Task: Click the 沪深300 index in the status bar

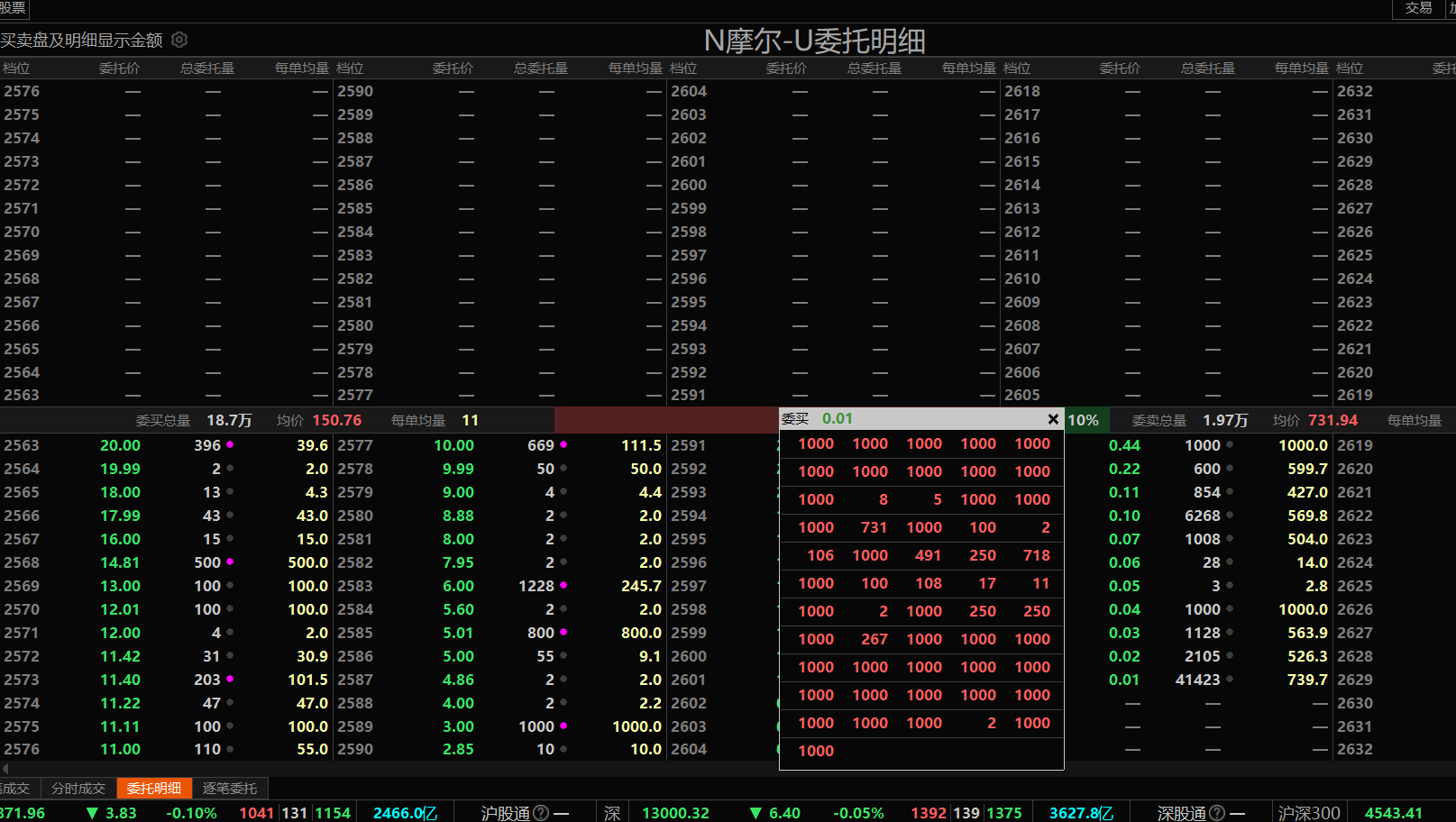Action: click(1309, 813)
